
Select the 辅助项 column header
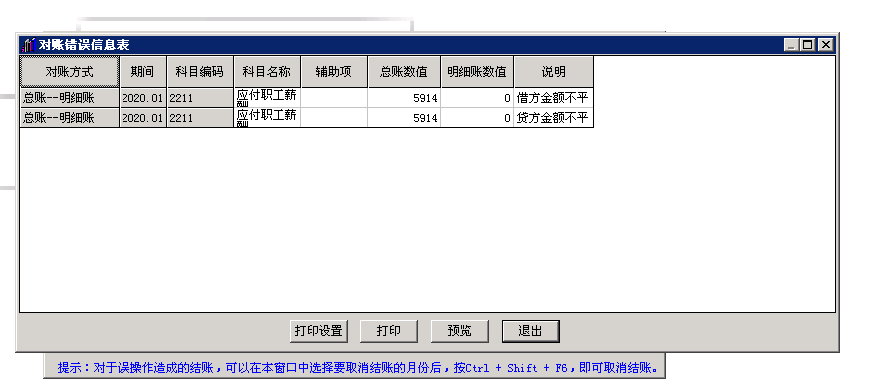click(334, 71)
